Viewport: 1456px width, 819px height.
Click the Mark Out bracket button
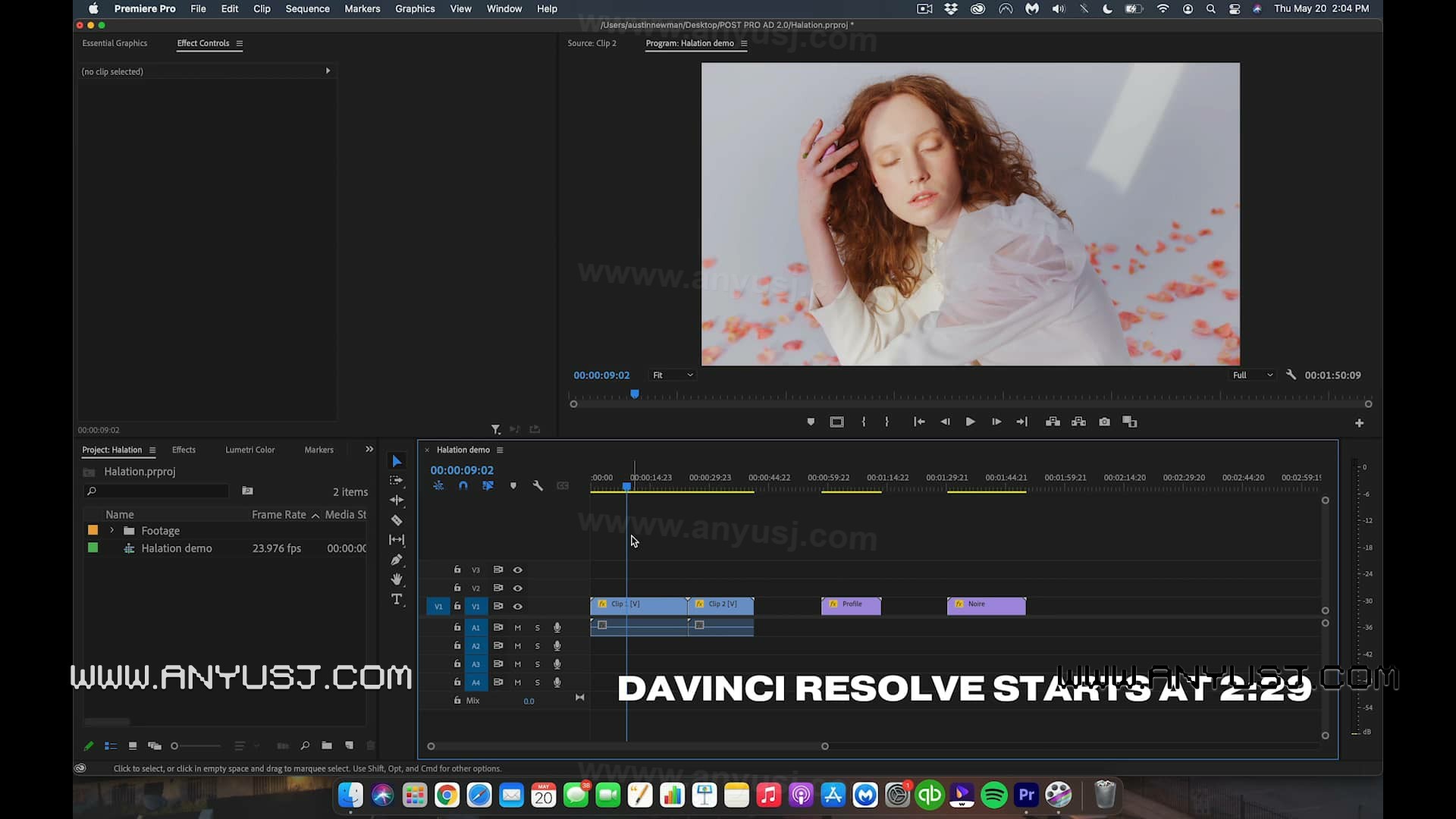(886, 422)
